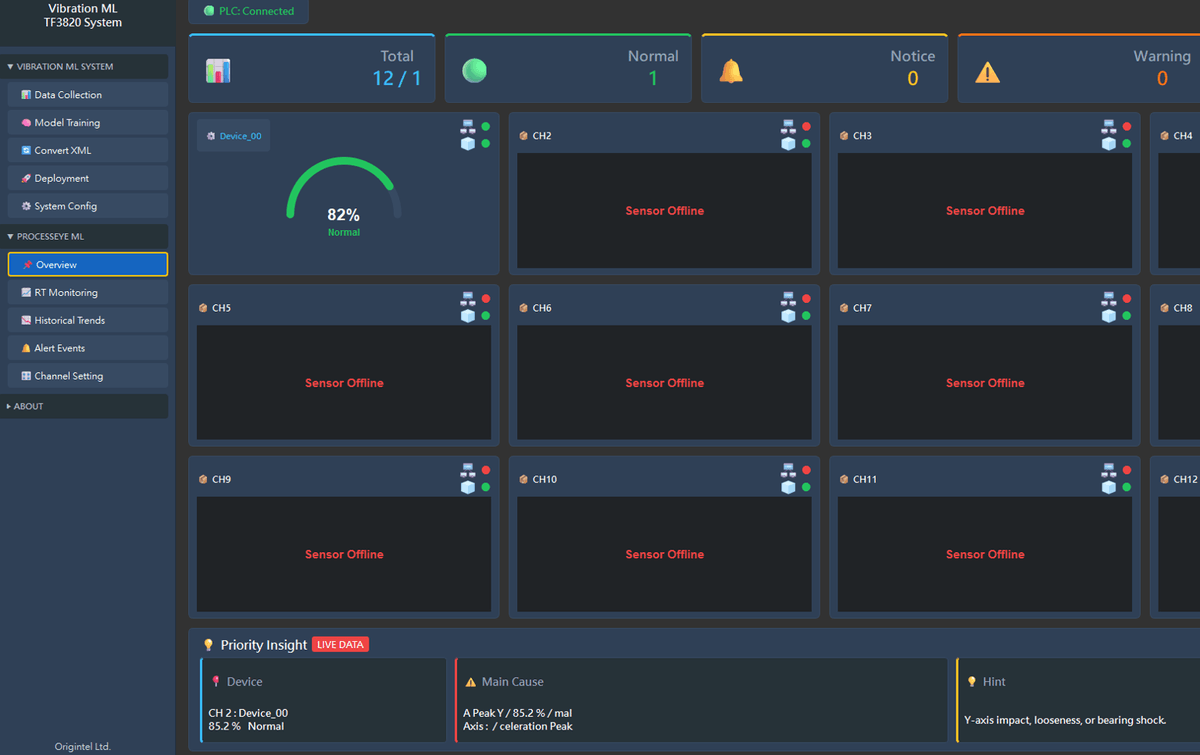Click the Priority Insight light bulb icon
The image size is (1200, 755).
coord(208,645)
